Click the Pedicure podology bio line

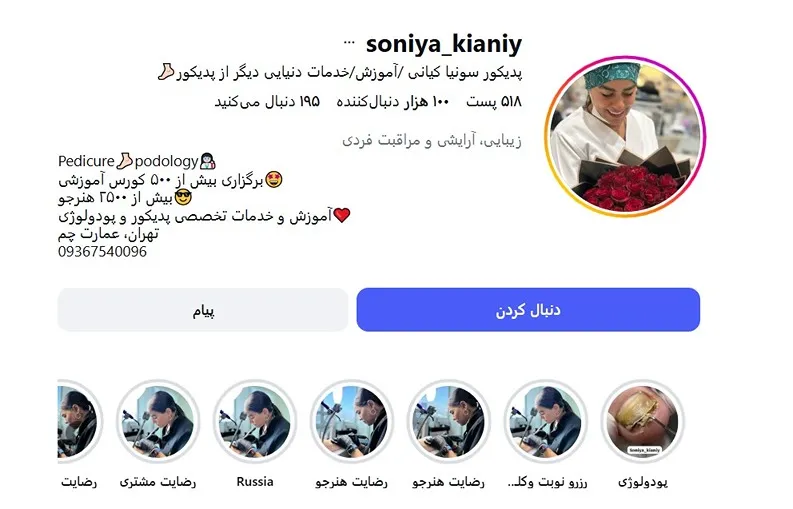(137, 161)
